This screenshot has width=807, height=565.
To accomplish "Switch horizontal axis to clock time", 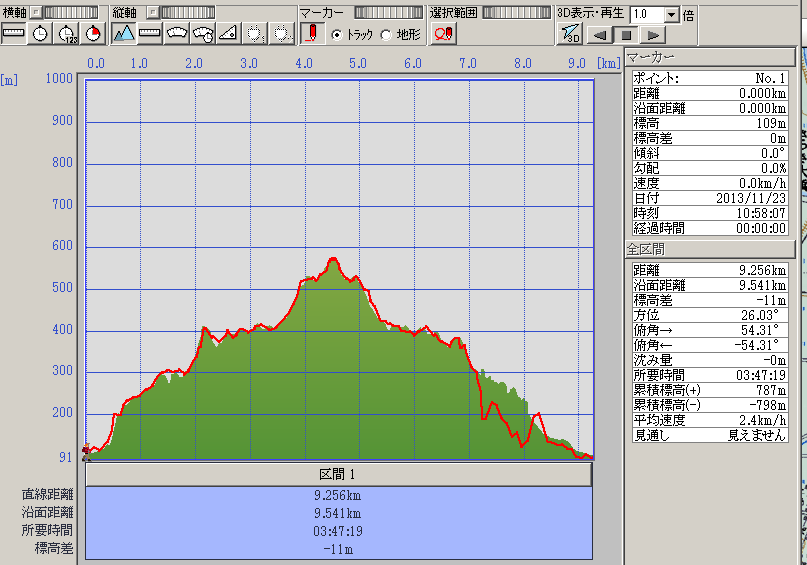I will (x=40, y=33).
